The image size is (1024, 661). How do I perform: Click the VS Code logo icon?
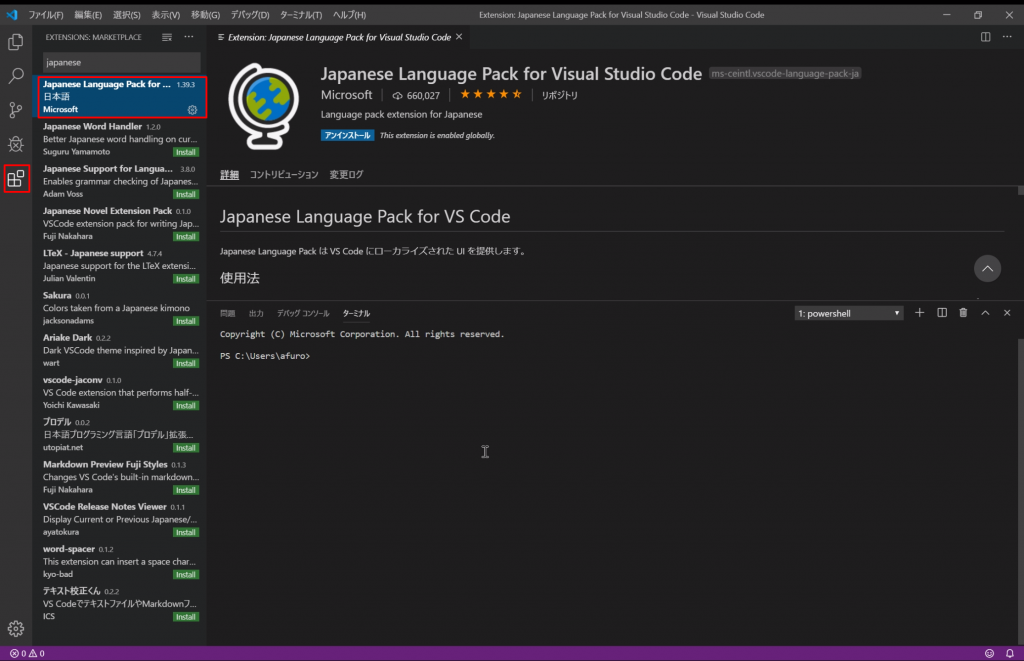[x=12, y=14]
